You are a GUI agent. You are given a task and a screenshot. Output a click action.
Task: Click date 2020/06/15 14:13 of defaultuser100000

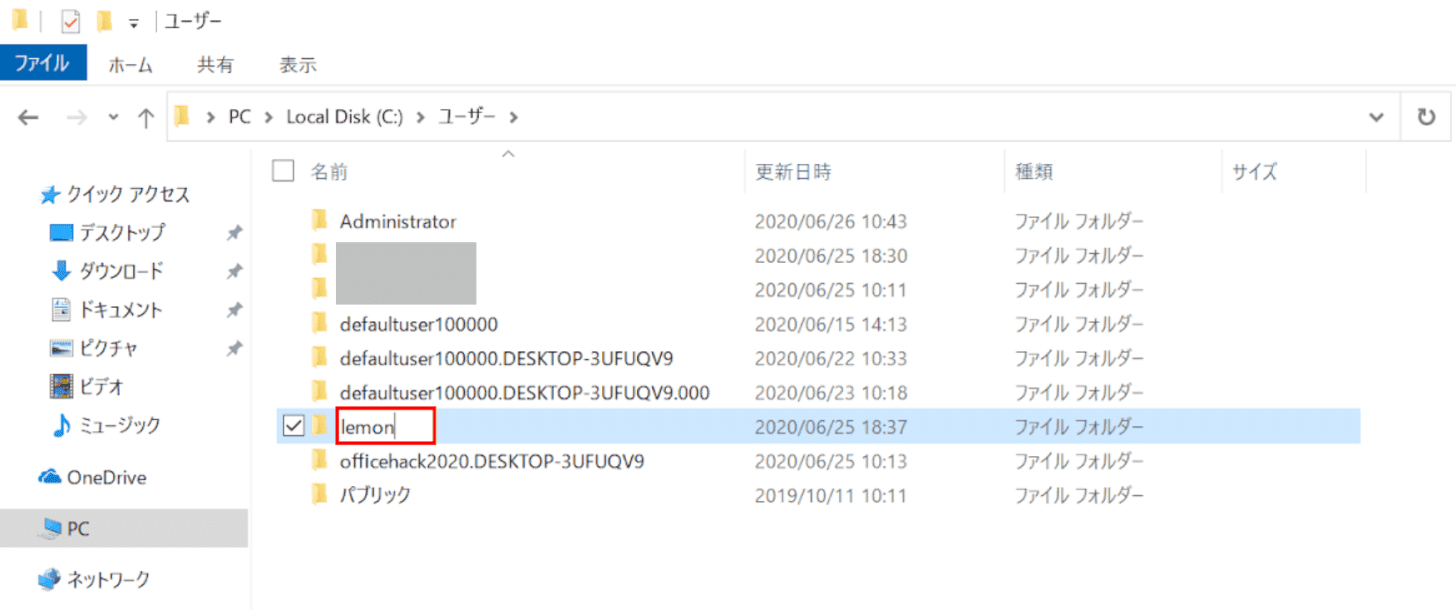coord(831,324)
